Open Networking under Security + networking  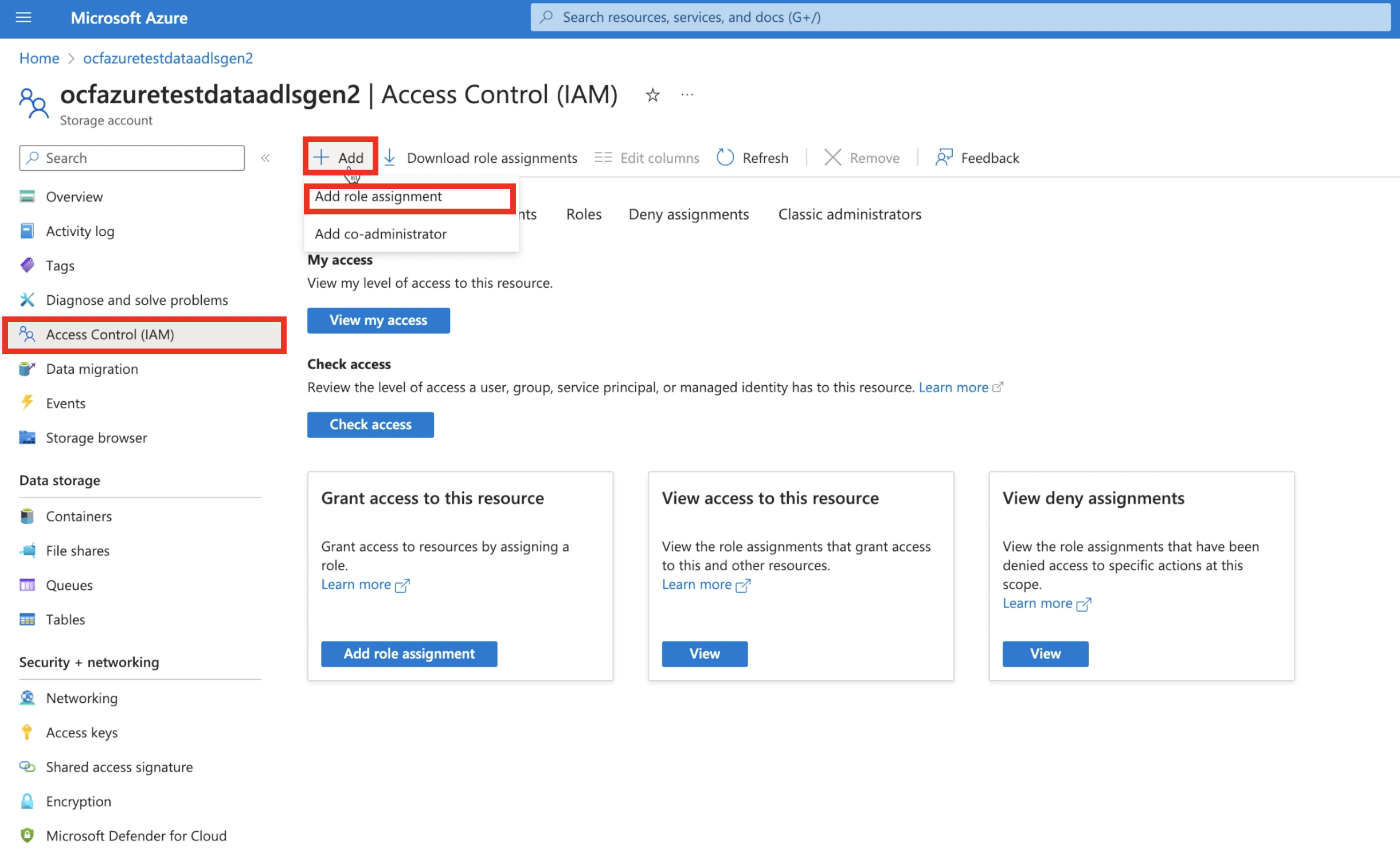coord(81,698)
